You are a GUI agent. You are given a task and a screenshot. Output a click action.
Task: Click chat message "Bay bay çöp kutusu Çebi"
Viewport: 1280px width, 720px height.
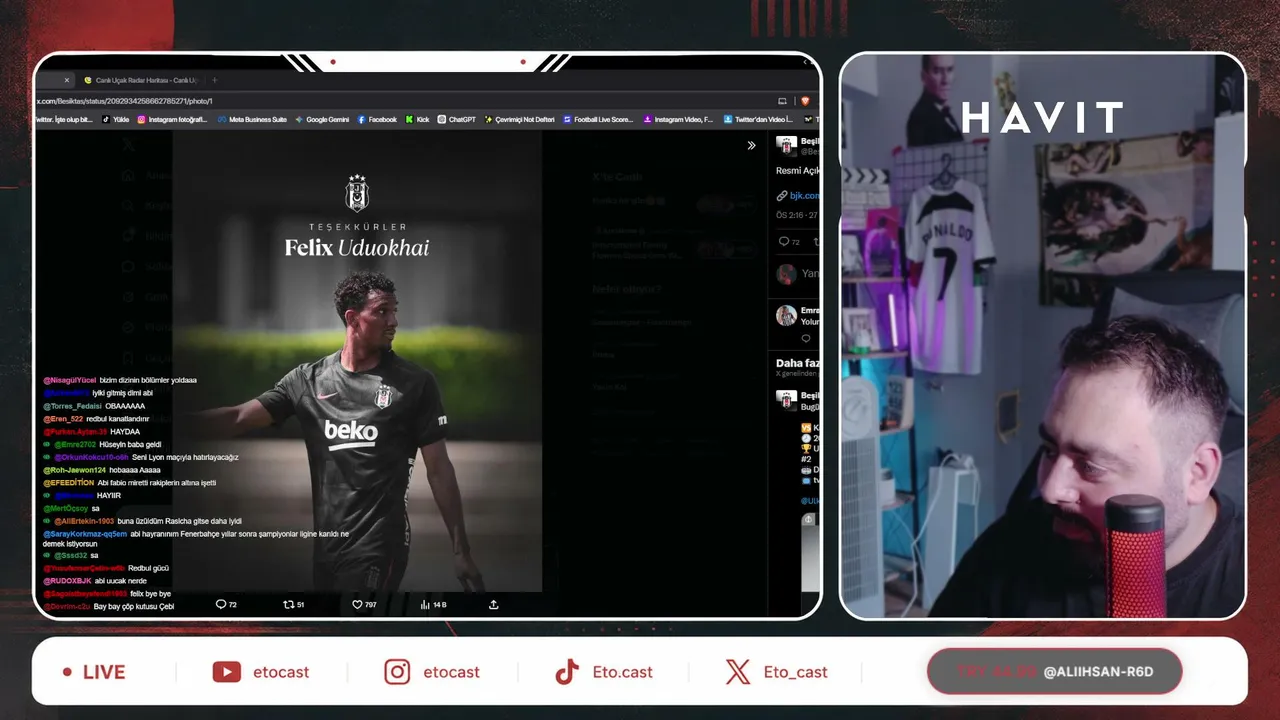135,607
